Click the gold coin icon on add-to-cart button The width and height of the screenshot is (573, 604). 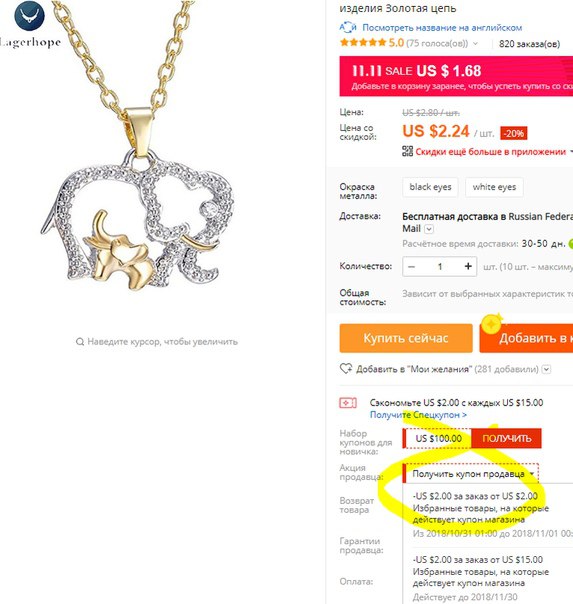tap(491, 325)
